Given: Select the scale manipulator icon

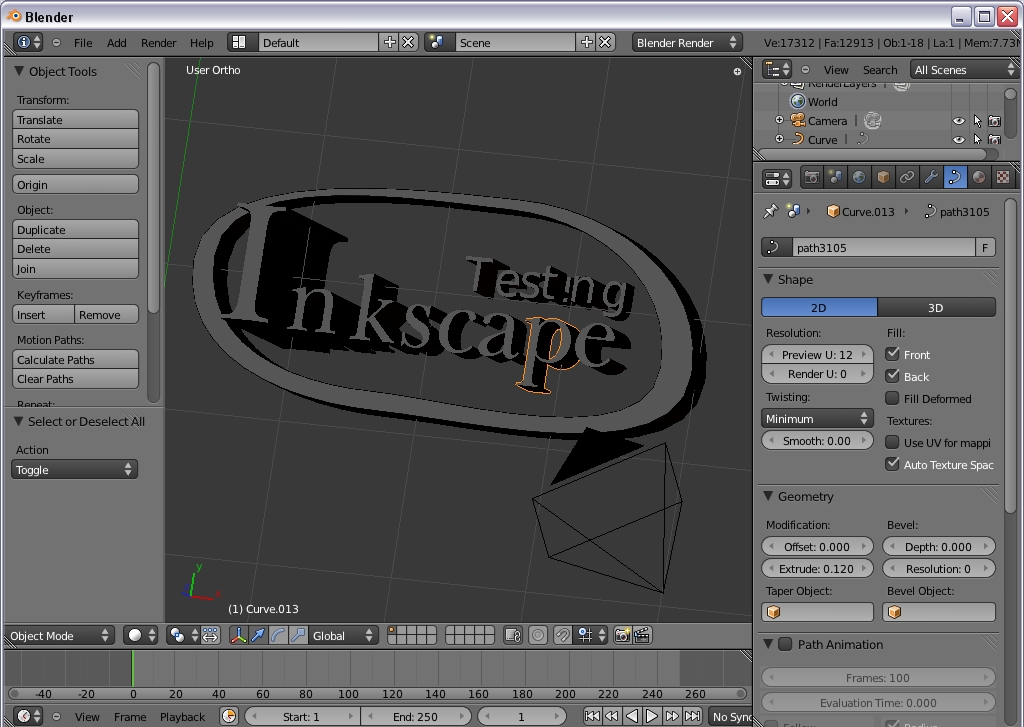Looking at the screenshot, I should (298, 636).
